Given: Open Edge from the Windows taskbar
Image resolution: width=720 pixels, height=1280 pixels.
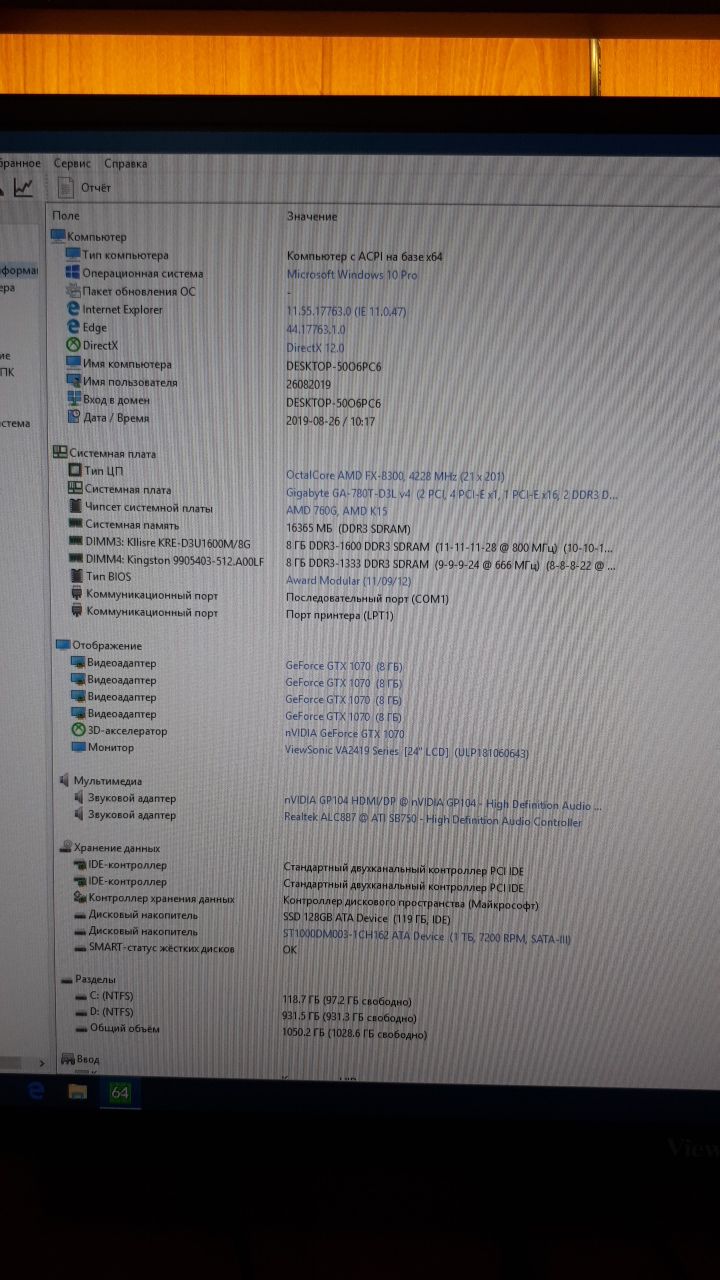Looking at the screenshot, I should coord(35,1092).
